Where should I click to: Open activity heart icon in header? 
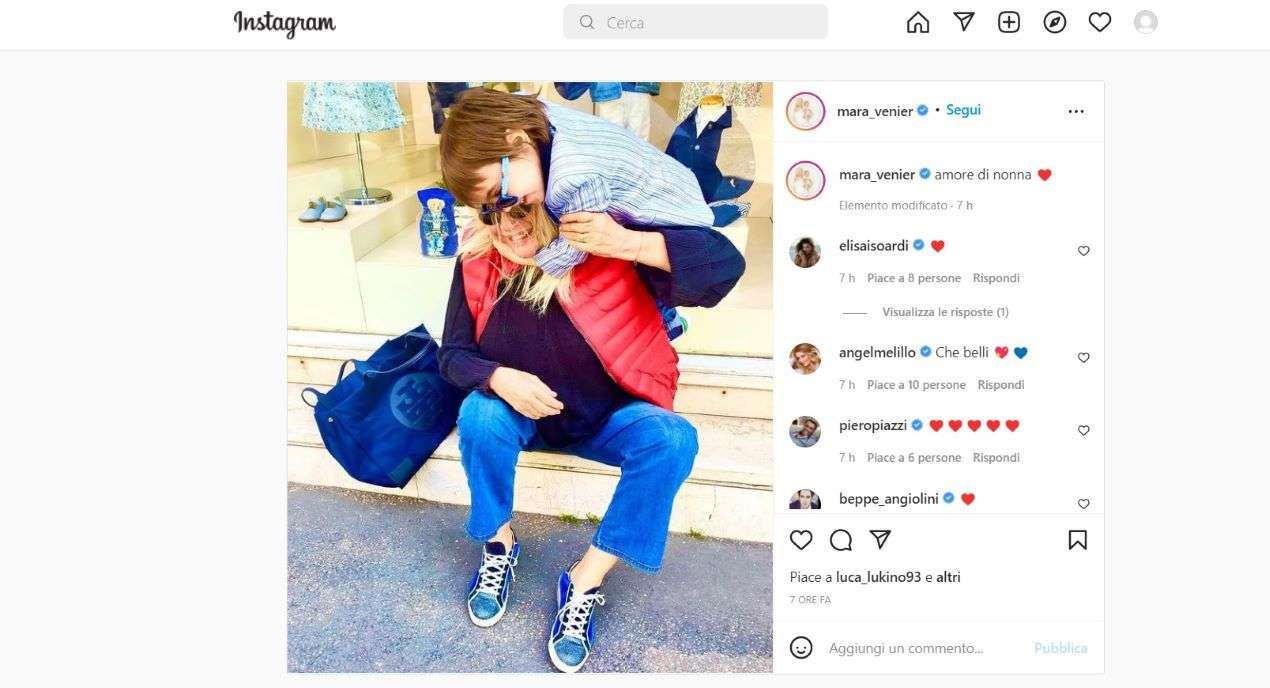click(1100, 22)
